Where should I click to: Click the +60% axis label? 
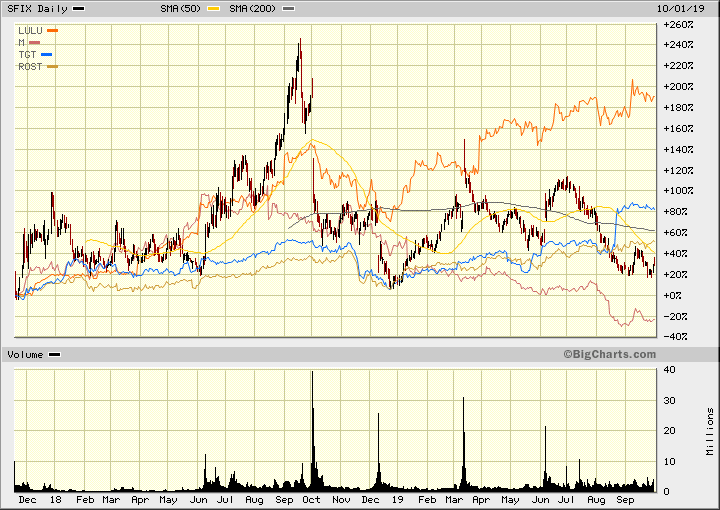tap(675, 233)
